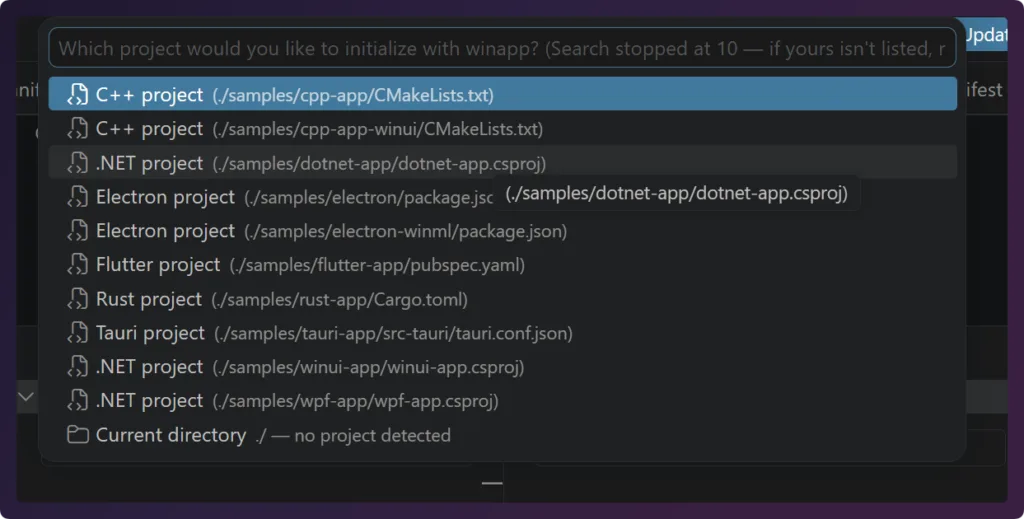Select C++ project cpp-app-winui entry
1024x519 pixels.
pyautogui.click(x=502, y=129)
